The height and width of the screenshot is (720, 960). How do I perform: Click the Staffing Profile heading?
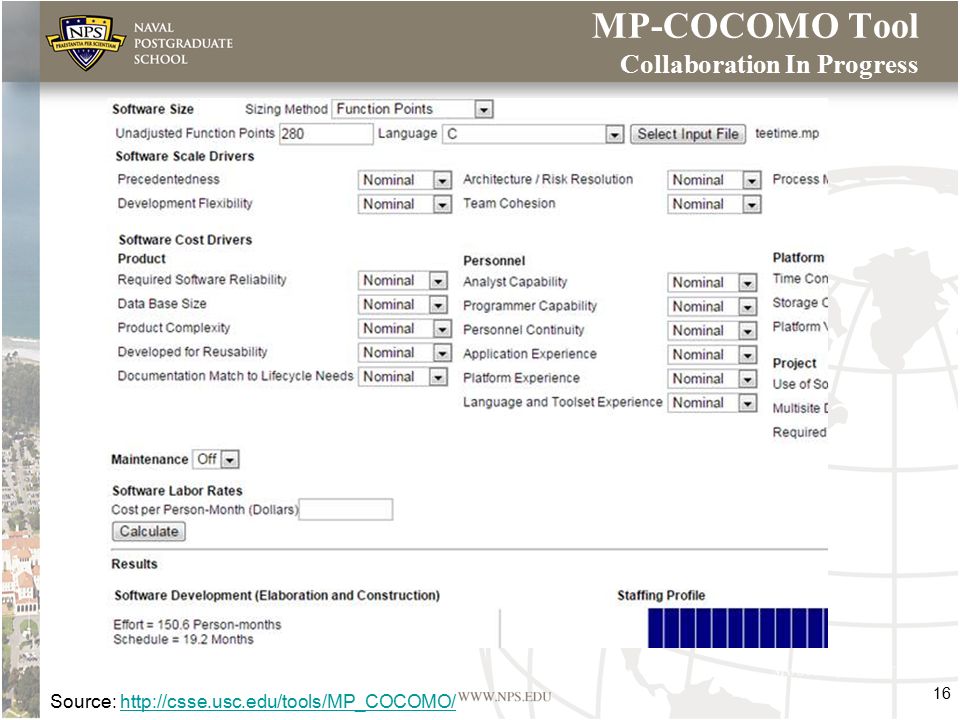pos(661,595)
